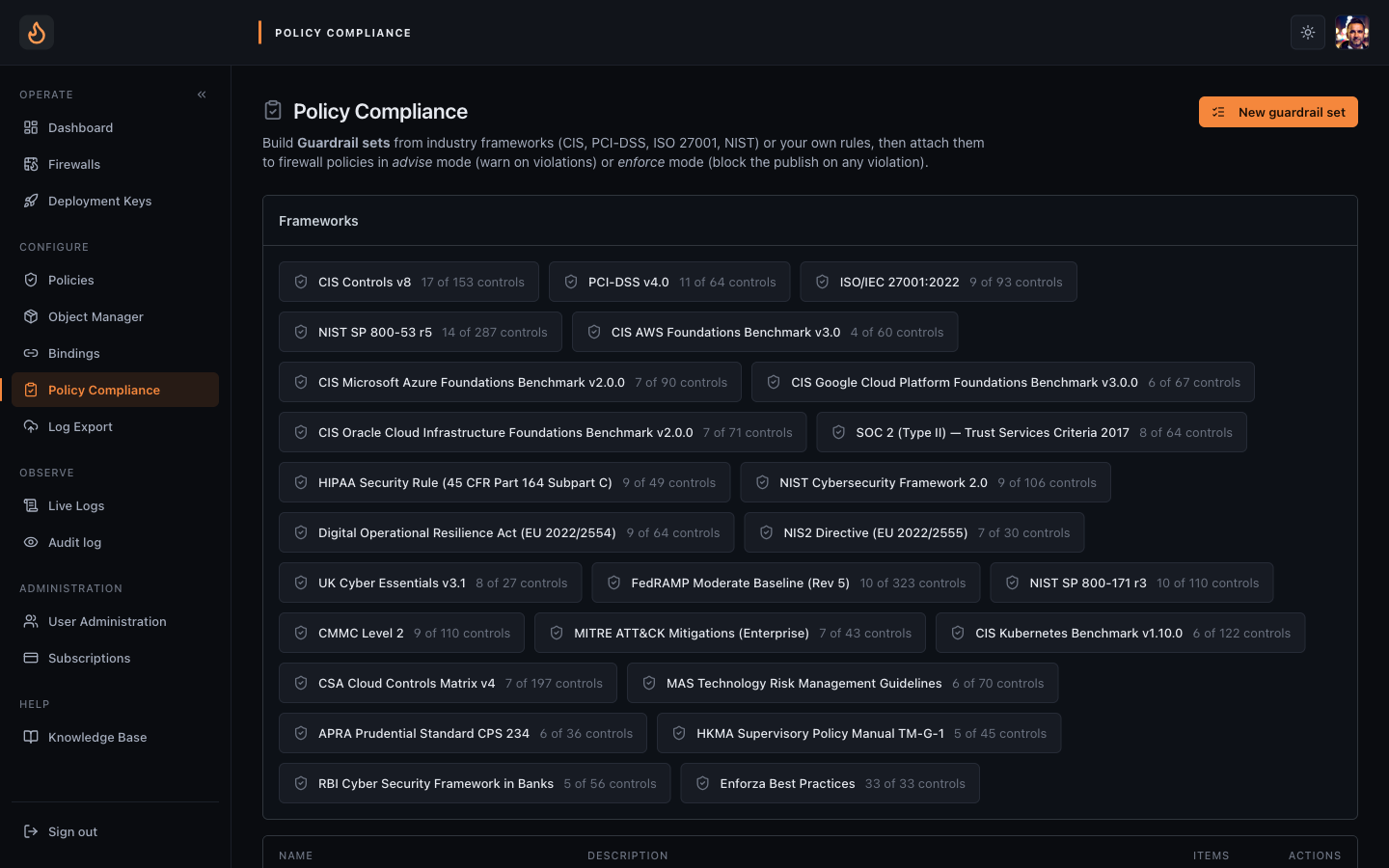The image size is (1389, 868).
Task: Click the Sign out arrow icon
Action: click(x=31, y=831)
